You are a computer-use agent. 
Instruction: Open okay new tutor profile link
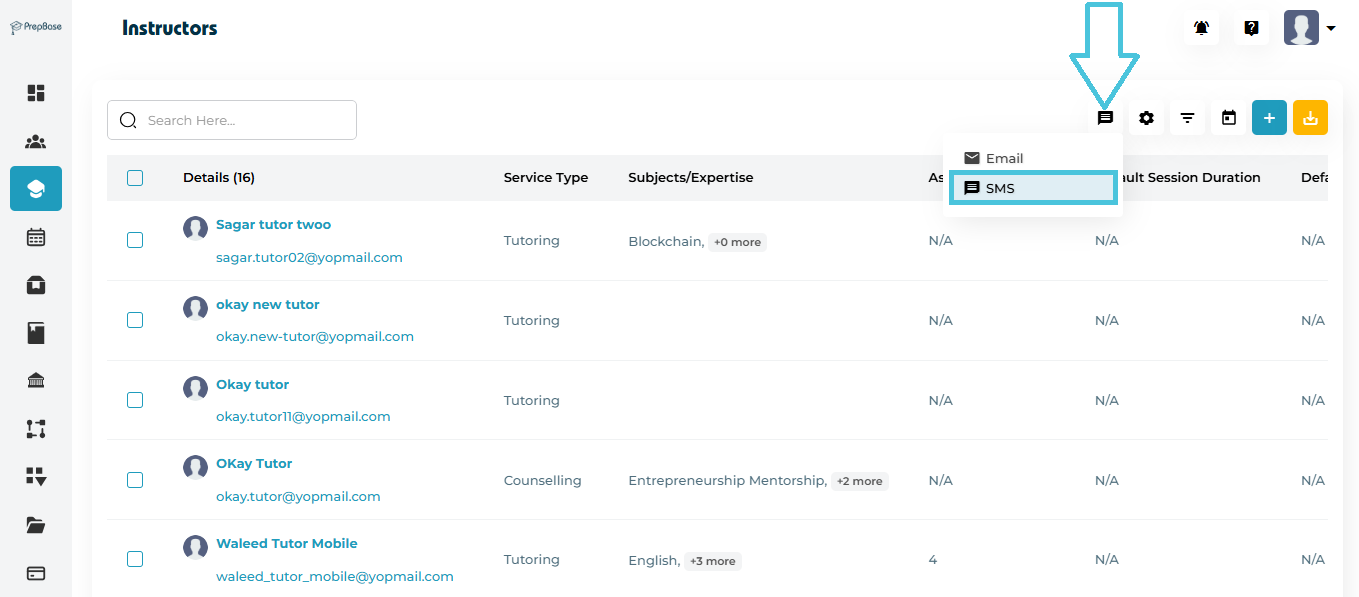tap(267, 304)
